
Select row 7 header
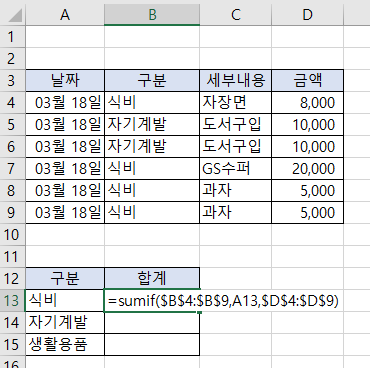[12, 169]
